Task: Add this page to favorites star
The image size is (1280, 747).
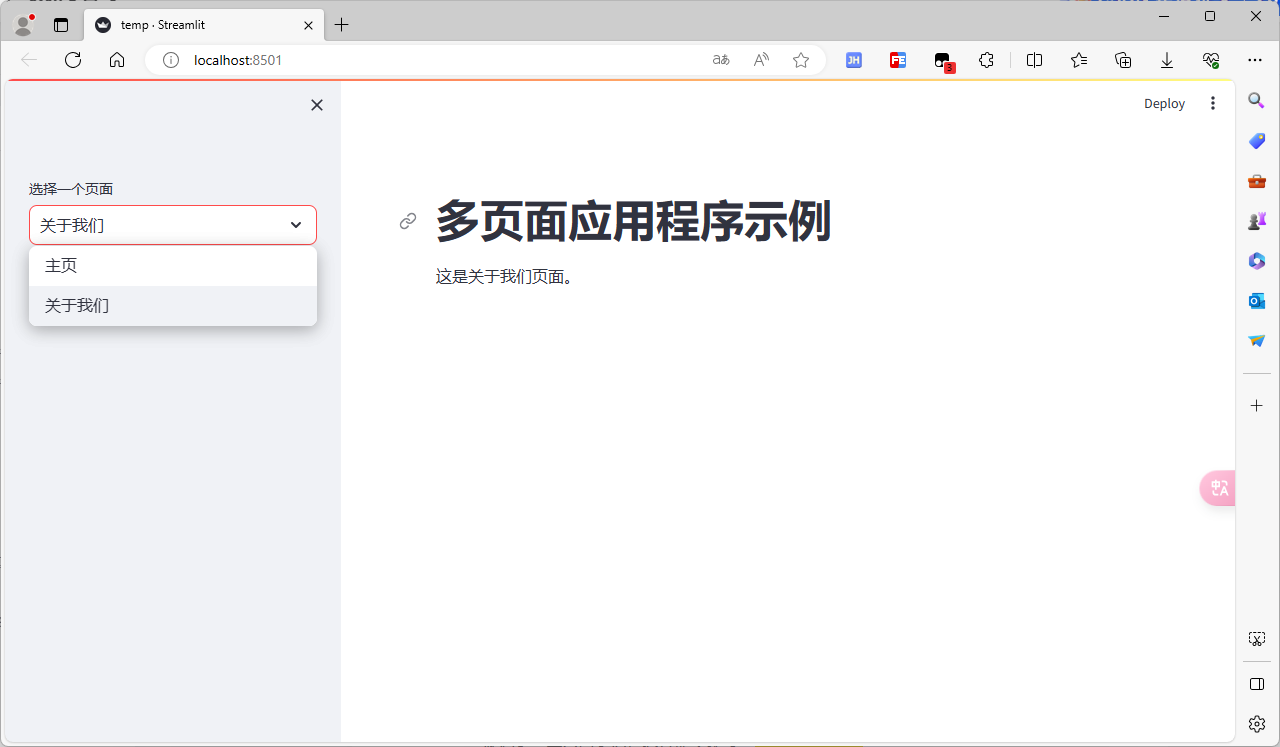Action: click(801, 60)
